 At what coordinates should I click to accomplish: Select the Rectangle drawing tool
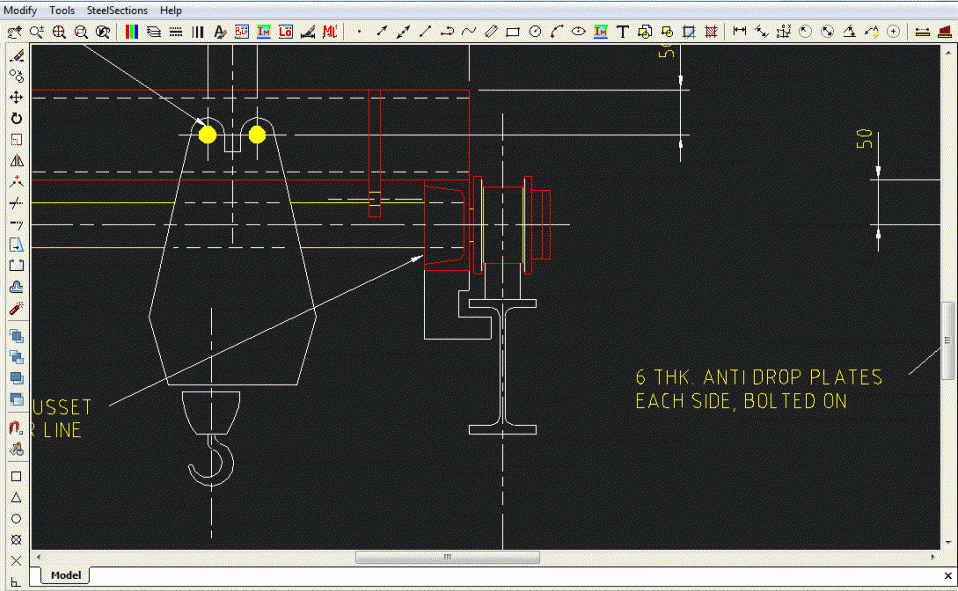pyautogui.click(x=513, y=32)
